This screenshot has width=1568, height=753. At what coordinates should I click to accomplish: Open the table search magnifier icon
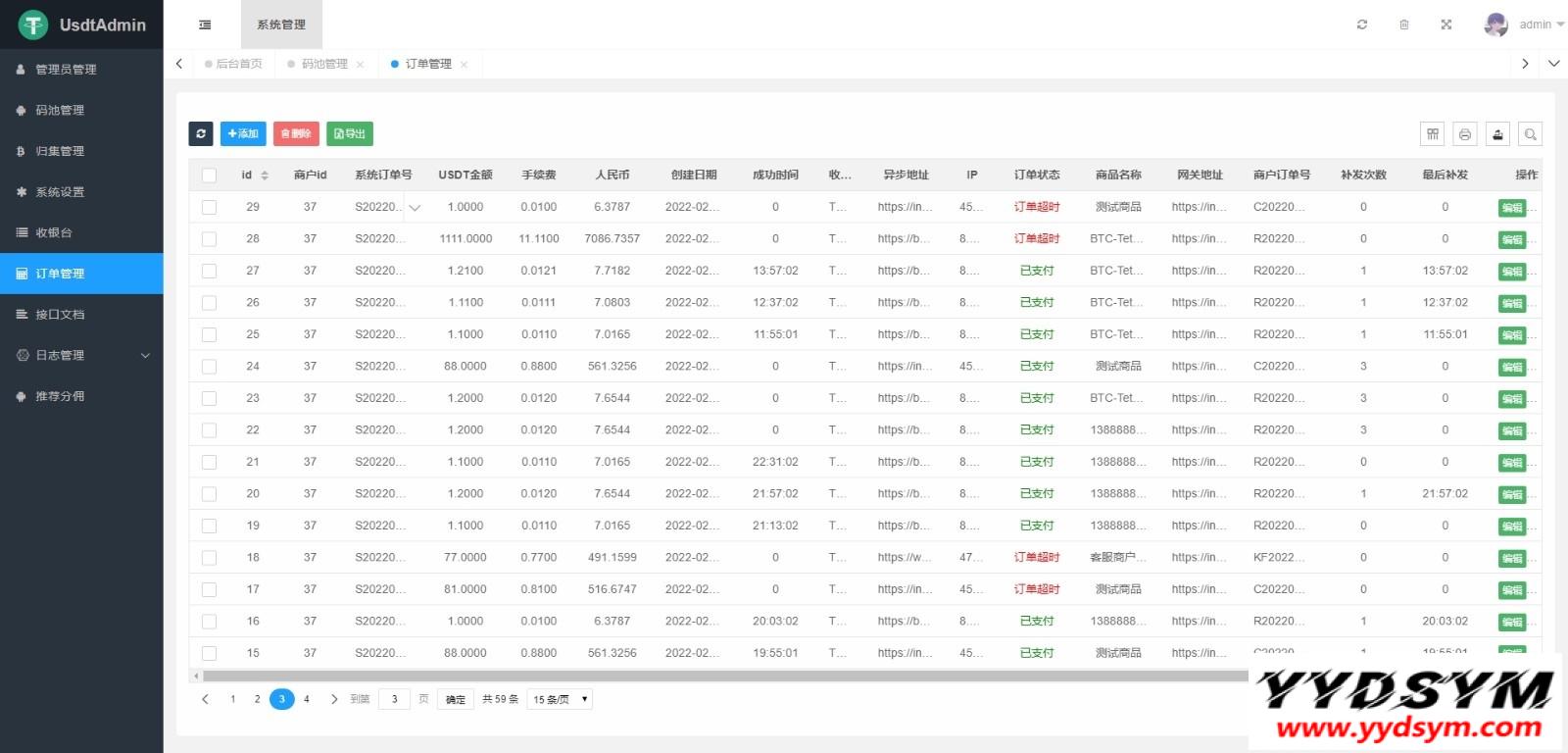pyautogui.click(x=1530, y=134)
